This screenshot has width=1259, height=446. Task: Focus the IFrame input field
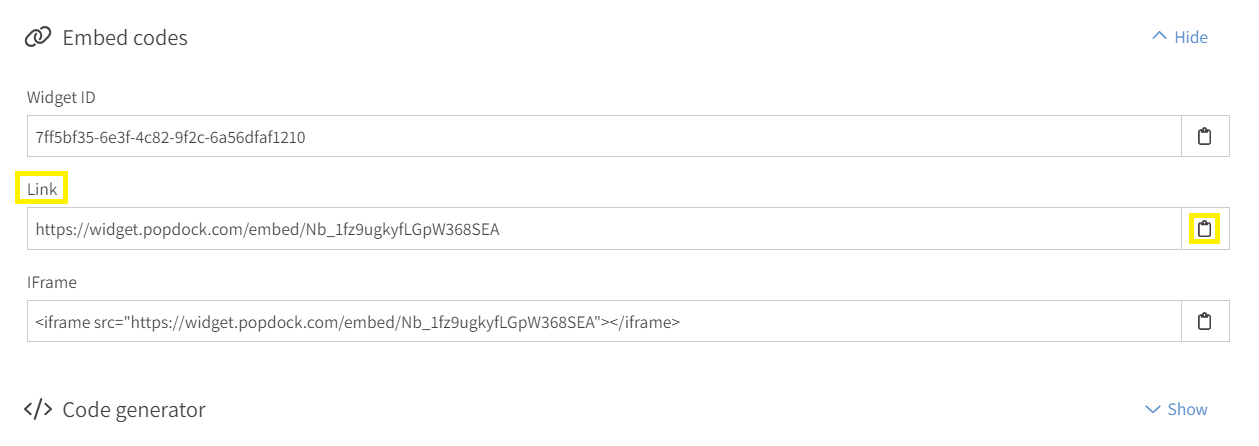(x=605, y=321)
